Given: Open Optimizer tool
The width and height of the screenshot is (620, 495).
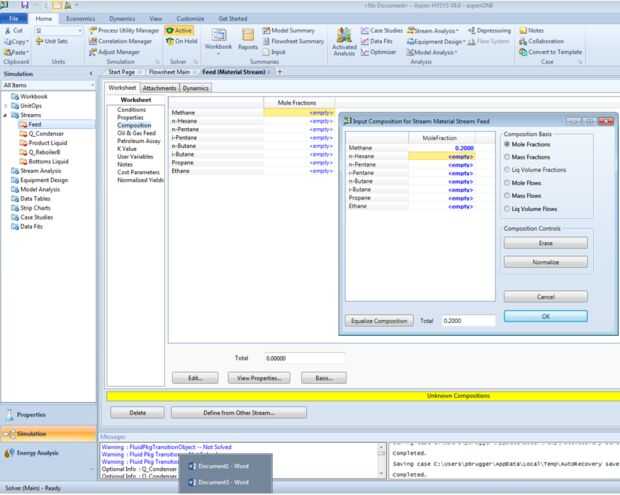Looking at the screenshot, I should pos(378,52).
